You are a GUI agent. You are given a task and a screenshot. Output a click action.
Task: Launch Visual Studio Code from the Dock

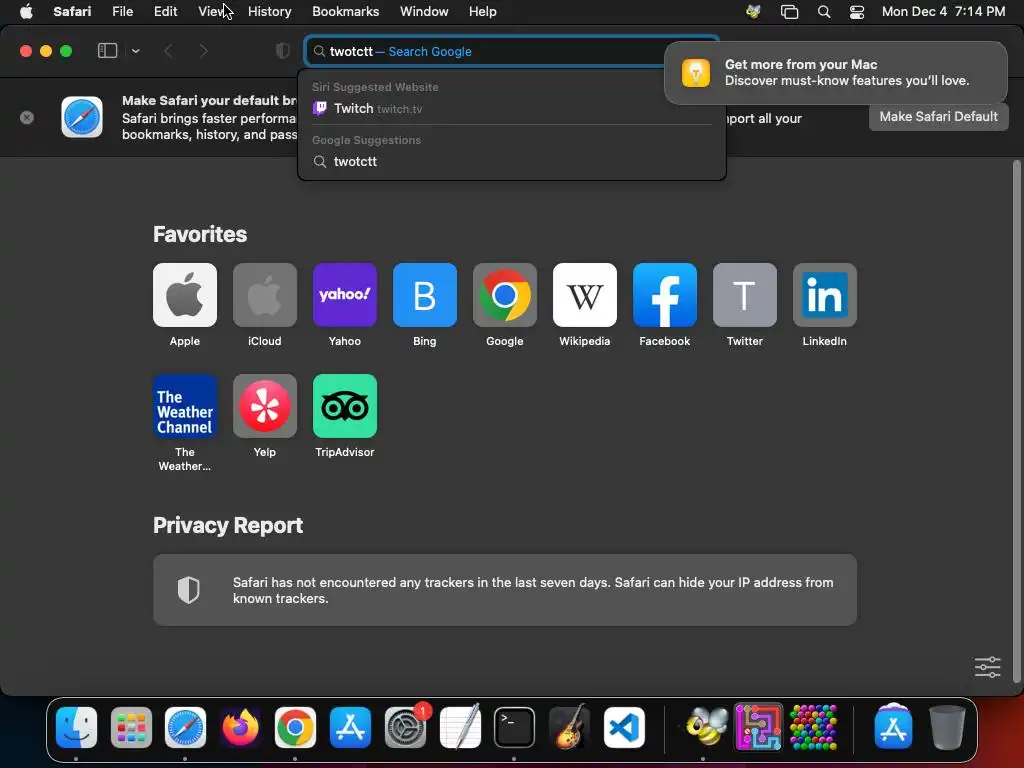coord(624,727)
